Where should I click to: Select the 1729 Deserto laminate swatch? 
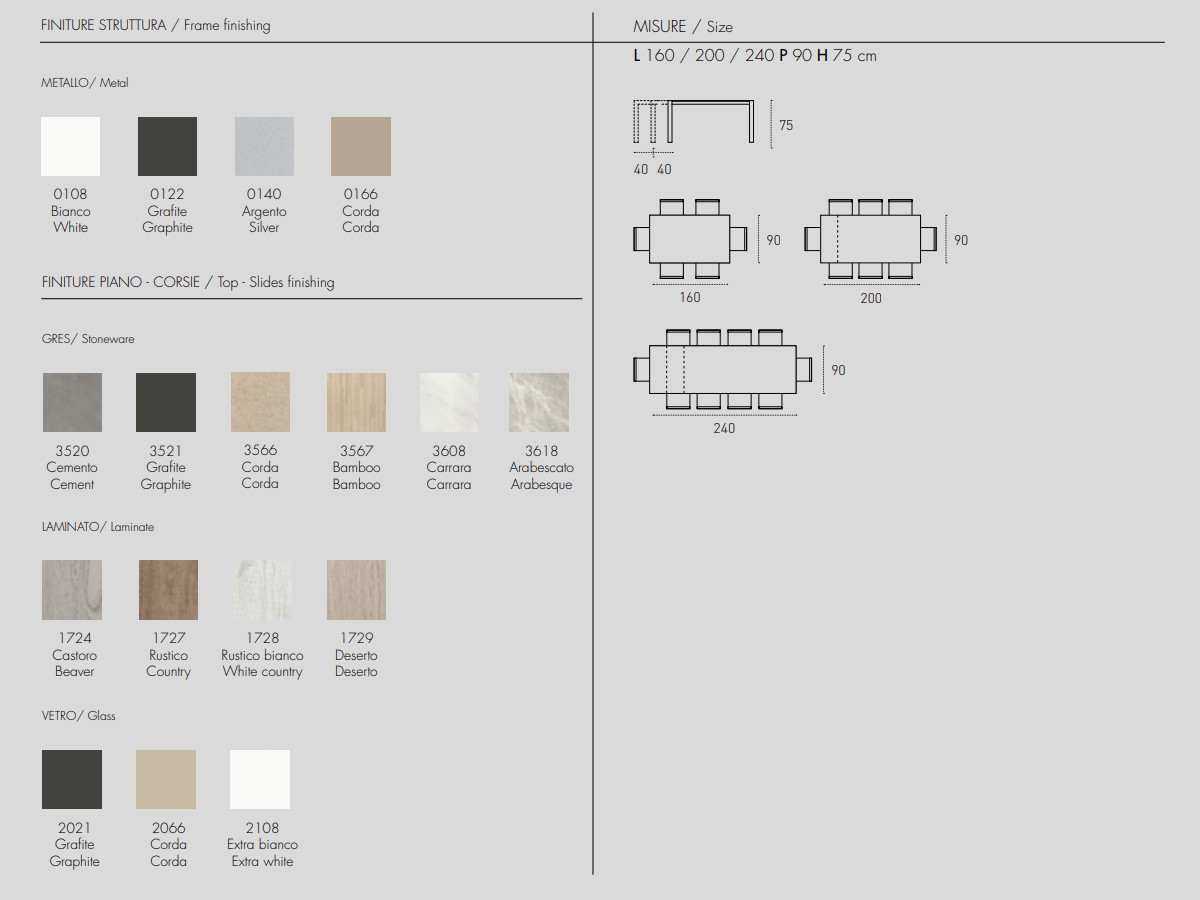[x=356, y=590]
